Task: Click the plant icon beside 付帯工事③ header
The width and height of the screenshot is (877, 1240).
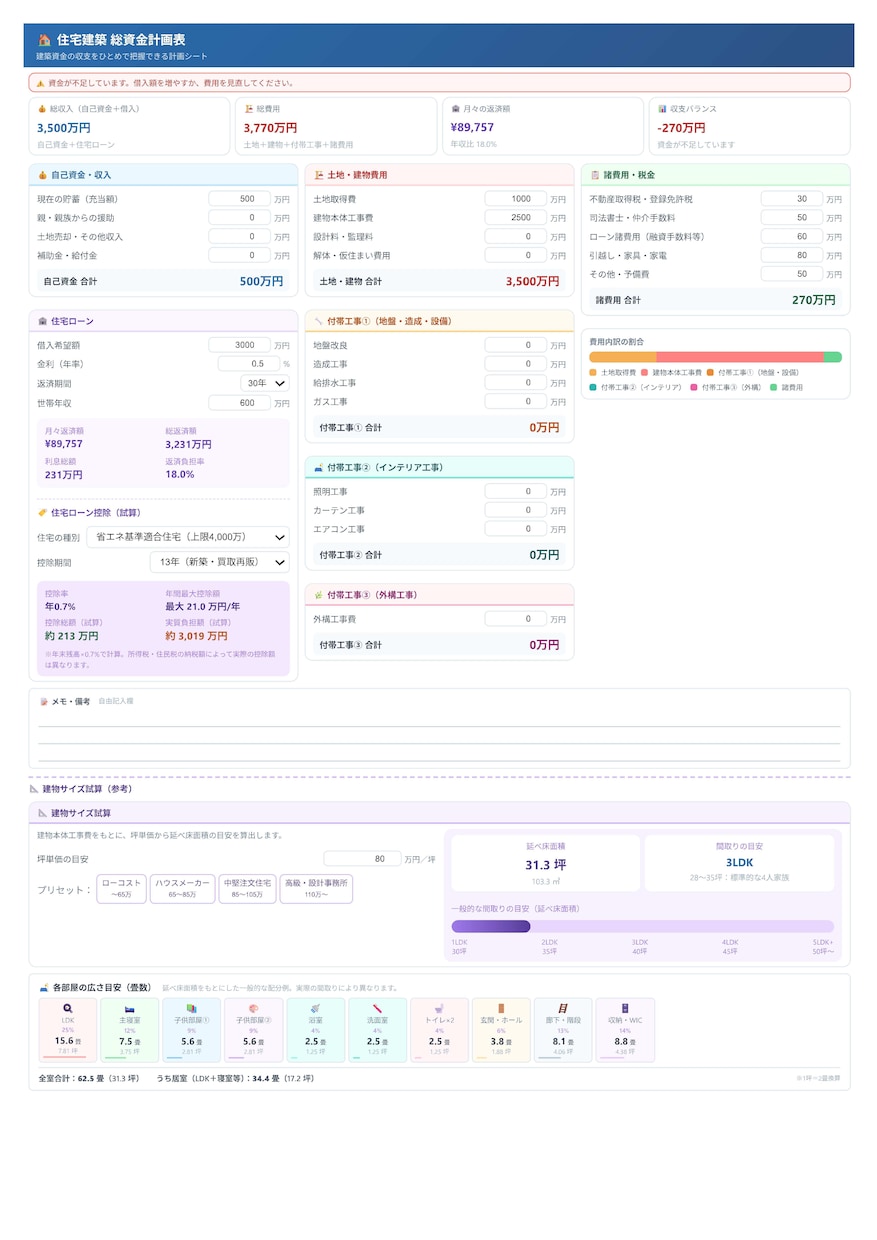Action: click(x=318, y=595)
